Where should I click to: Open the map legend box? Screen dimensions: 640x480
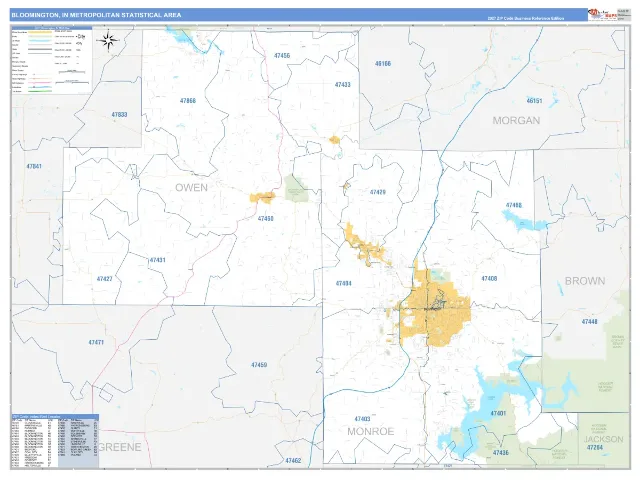point(51,60)
